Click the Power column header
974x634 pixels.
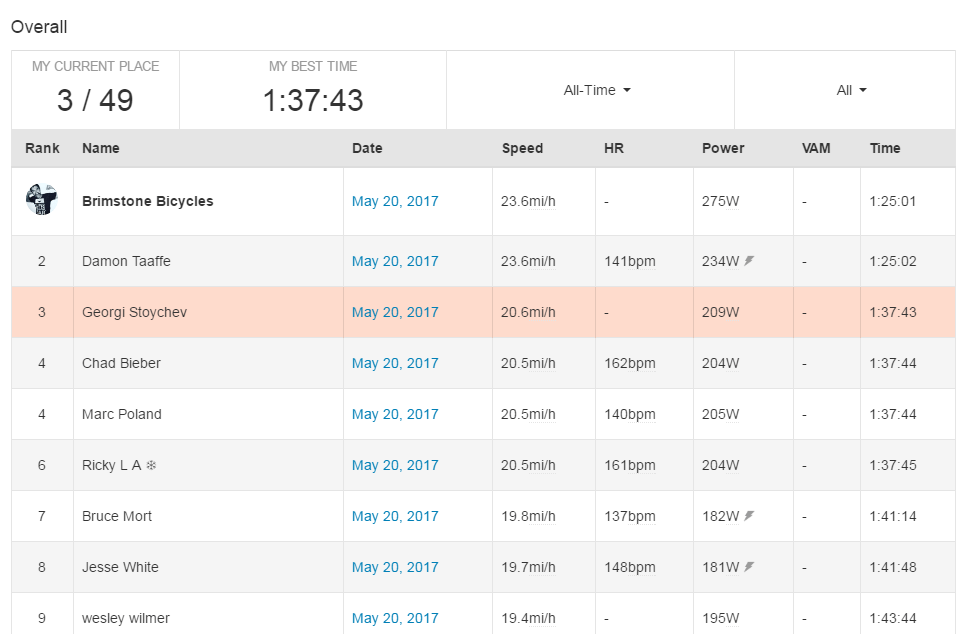coord(723,148)
